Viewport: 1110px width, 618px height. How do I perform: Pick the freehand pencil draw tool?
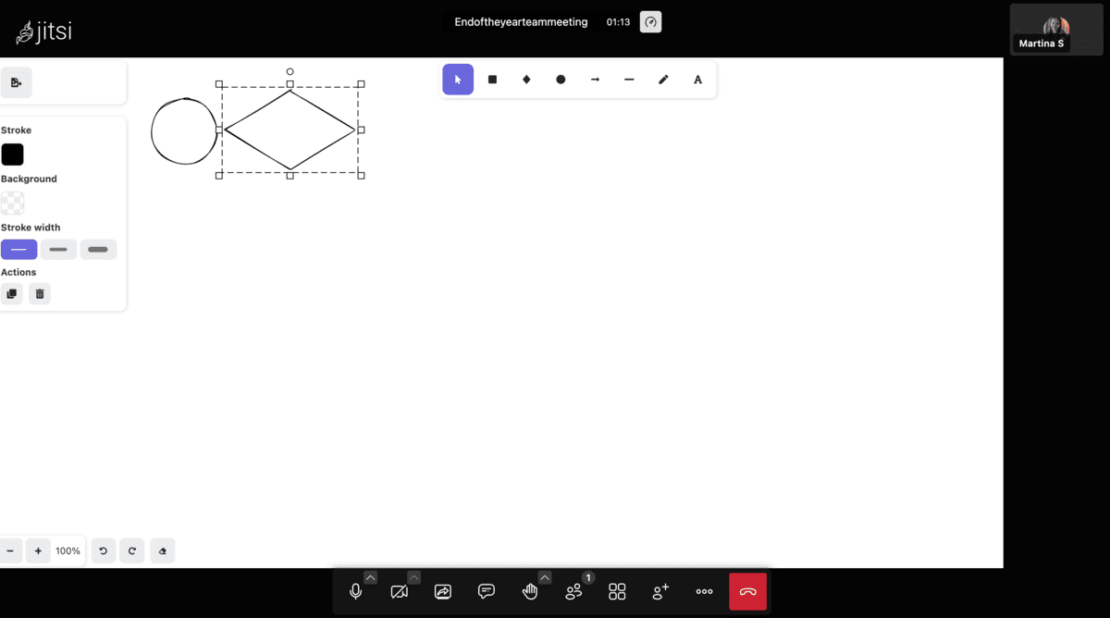(663, 79)
